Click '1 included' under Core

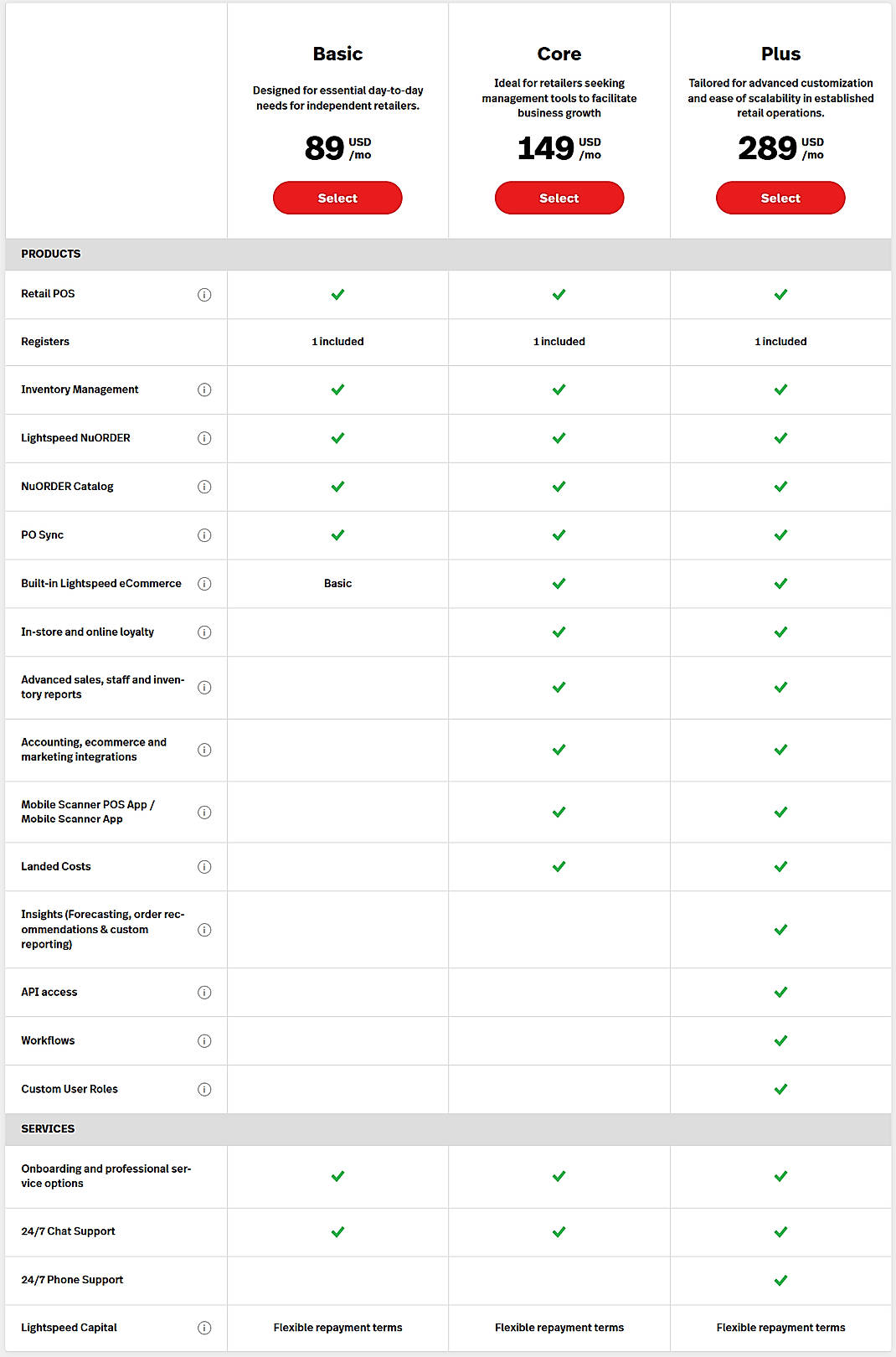pos(559,342)
